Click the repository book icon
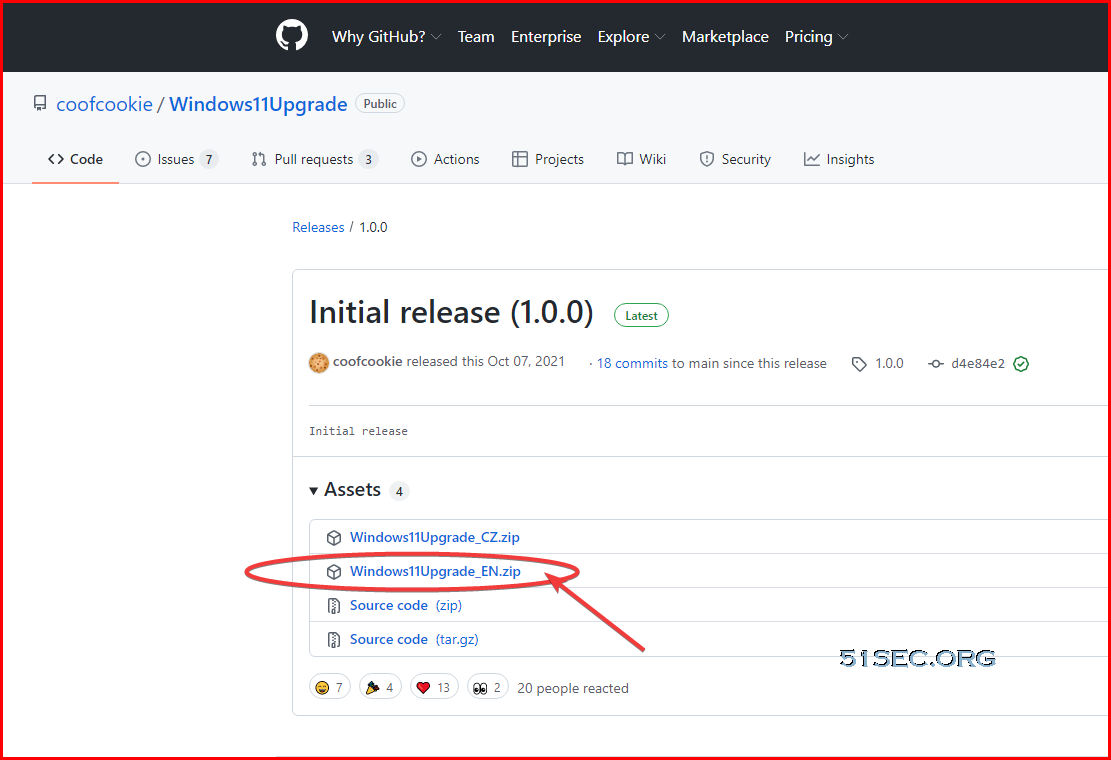Viewport: 1111px width, 760px height. coord(40,103)
